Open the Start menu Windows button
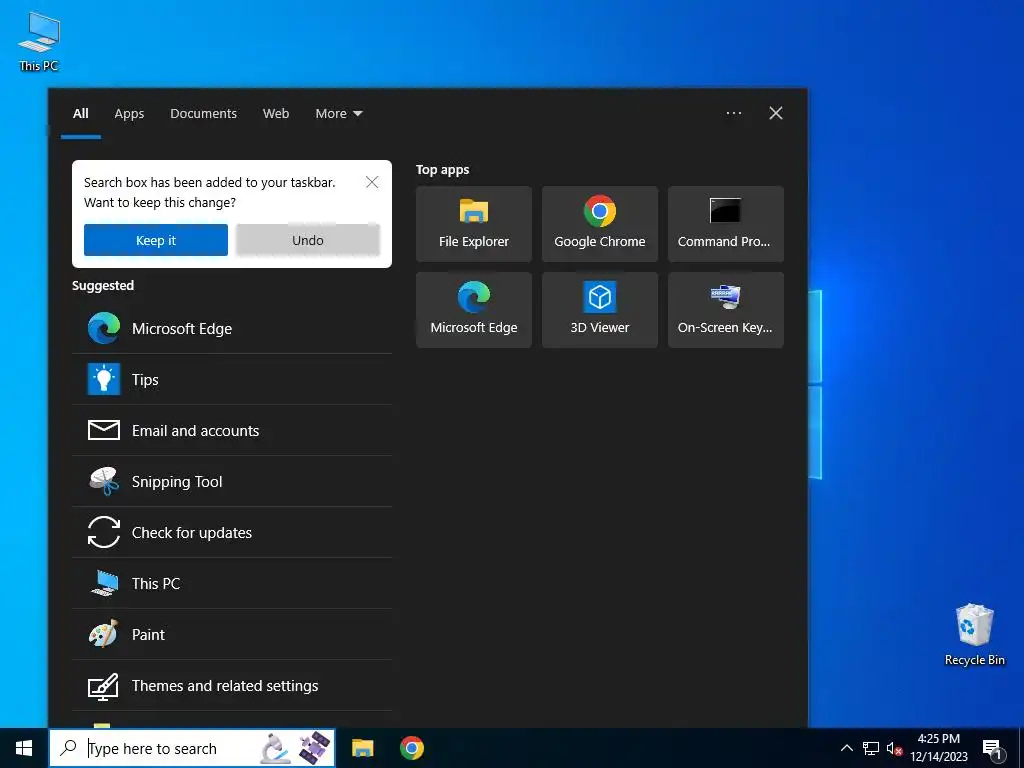 tap(24, 748)
